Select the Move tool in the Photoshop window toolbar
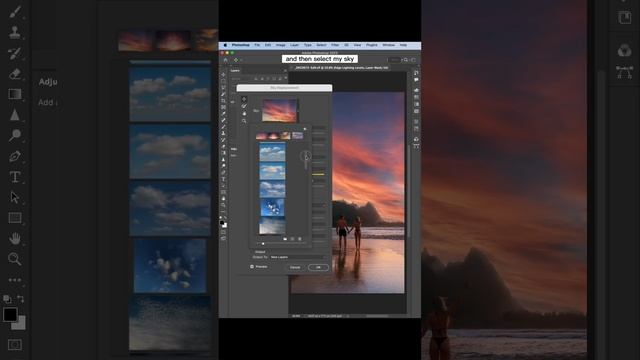The width and height of the screenshot is (640, 360). point(223,75)
